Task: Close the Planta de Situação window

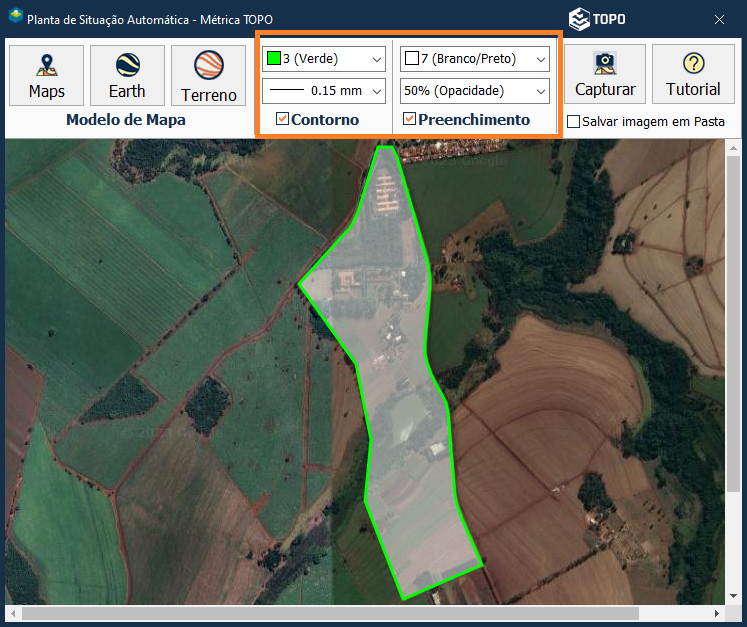Action: [719, 19]
